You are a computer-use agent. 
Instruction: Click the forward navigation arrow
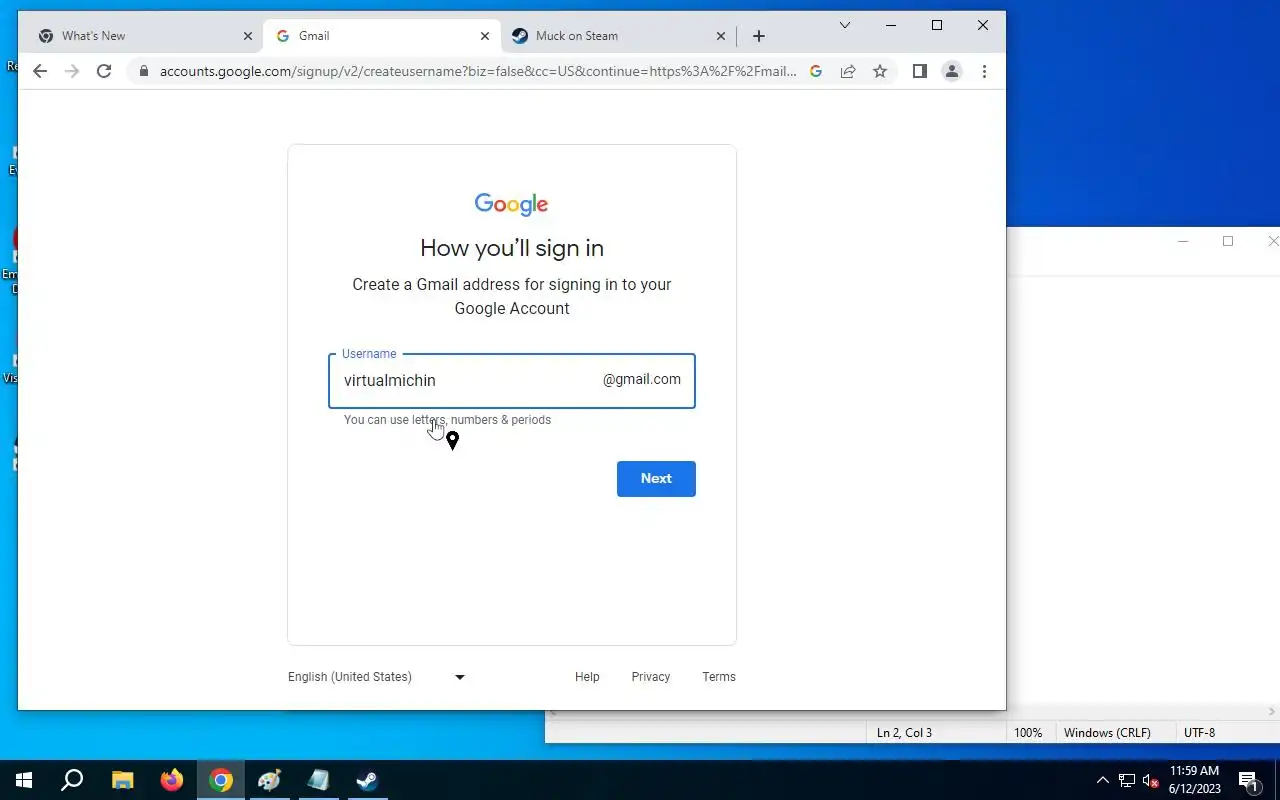[x=71, y=71]
